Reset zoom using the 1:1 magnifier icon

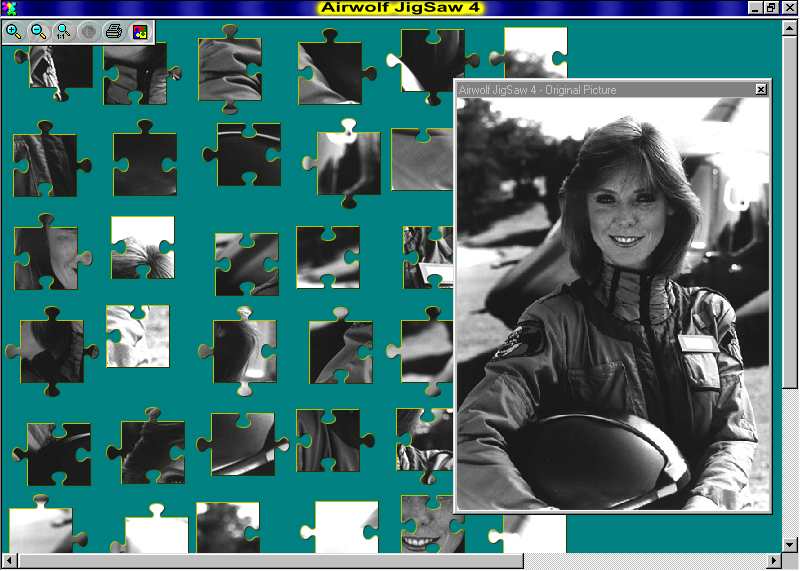63,32
